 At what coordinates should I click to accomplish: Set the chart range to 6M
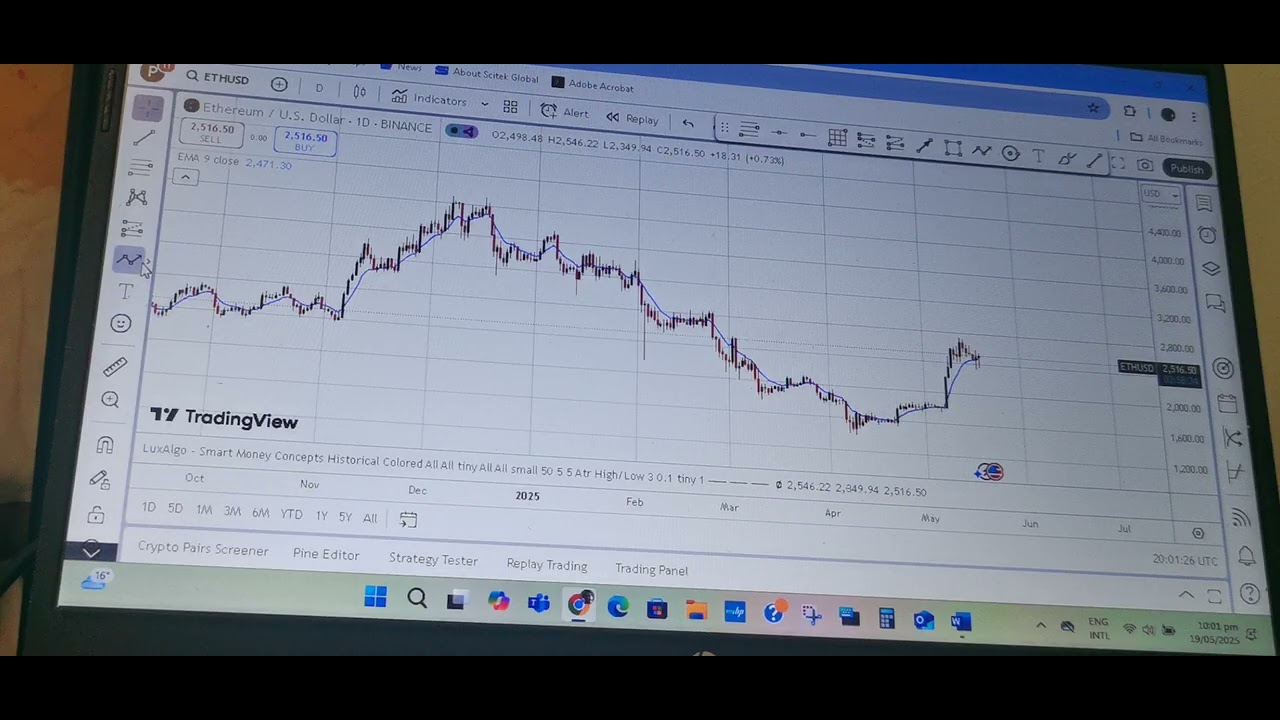(260, 513)
